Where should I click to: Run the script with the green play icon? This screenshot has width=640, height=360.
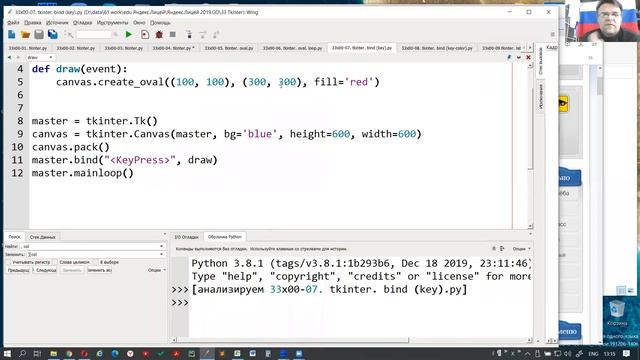click(129, 35)
